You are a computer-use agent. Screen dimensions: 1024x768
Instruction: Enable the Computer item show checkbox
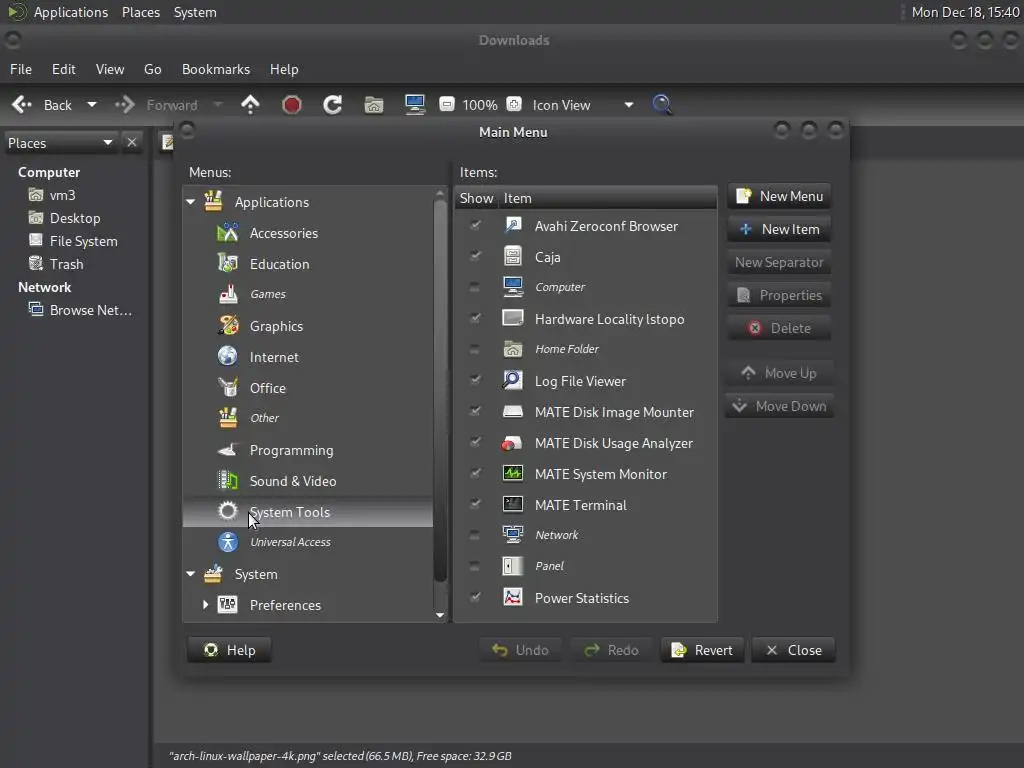[x=475, y=287]
